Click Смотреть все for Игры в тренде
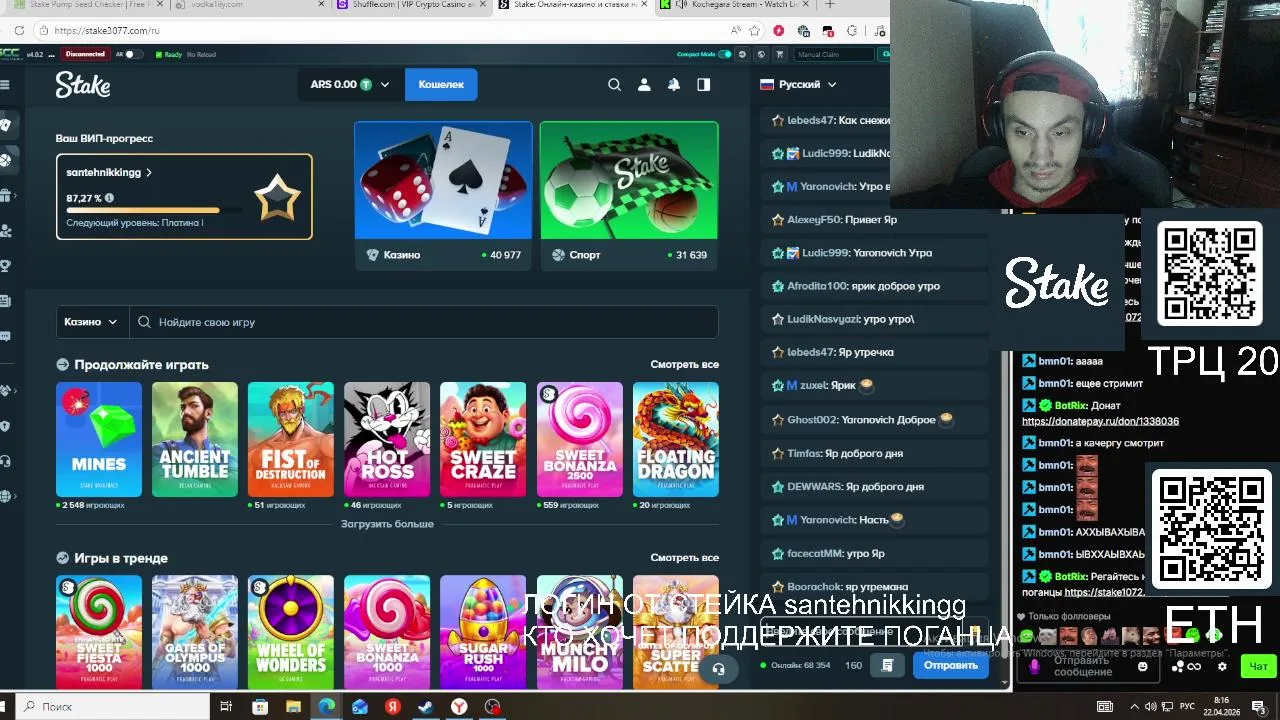Image resolution: width=1280 pixels, height=720 pixels. [x=685, y=558]
